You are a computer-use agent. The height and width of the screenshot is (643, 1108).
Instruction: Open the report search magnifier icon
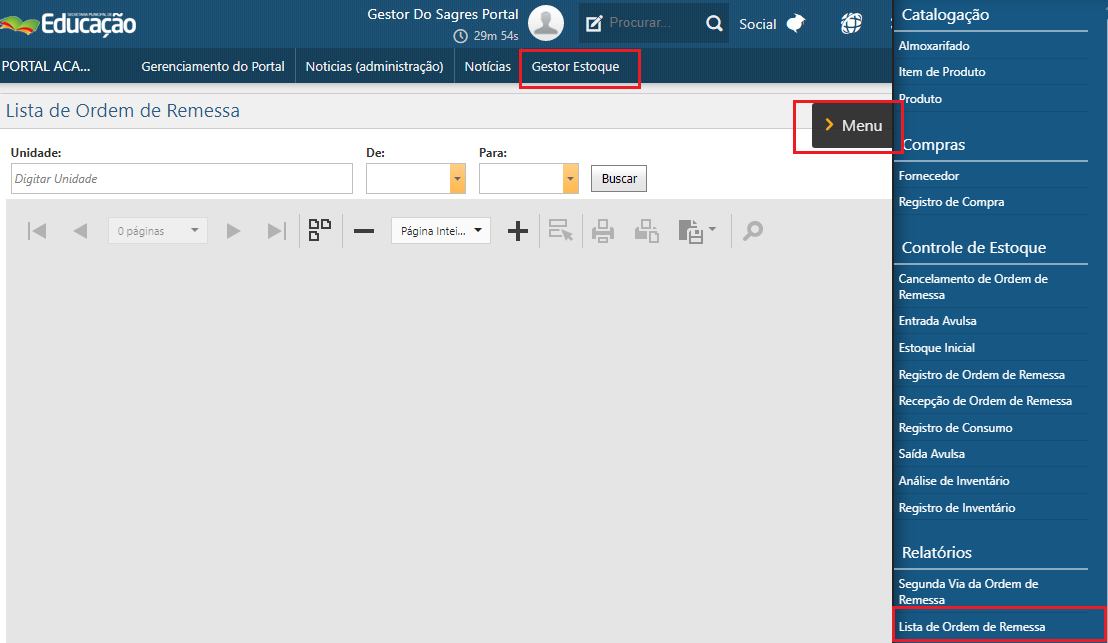point(753,231)
